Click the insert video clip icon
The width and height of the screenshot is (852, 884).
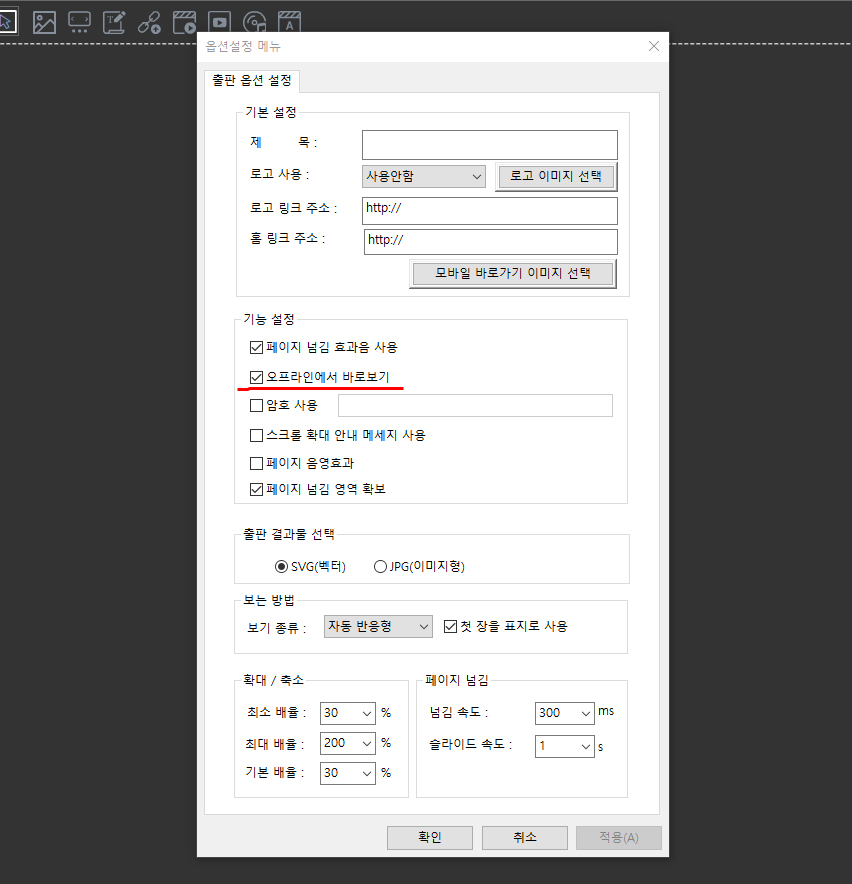(184, 22)
